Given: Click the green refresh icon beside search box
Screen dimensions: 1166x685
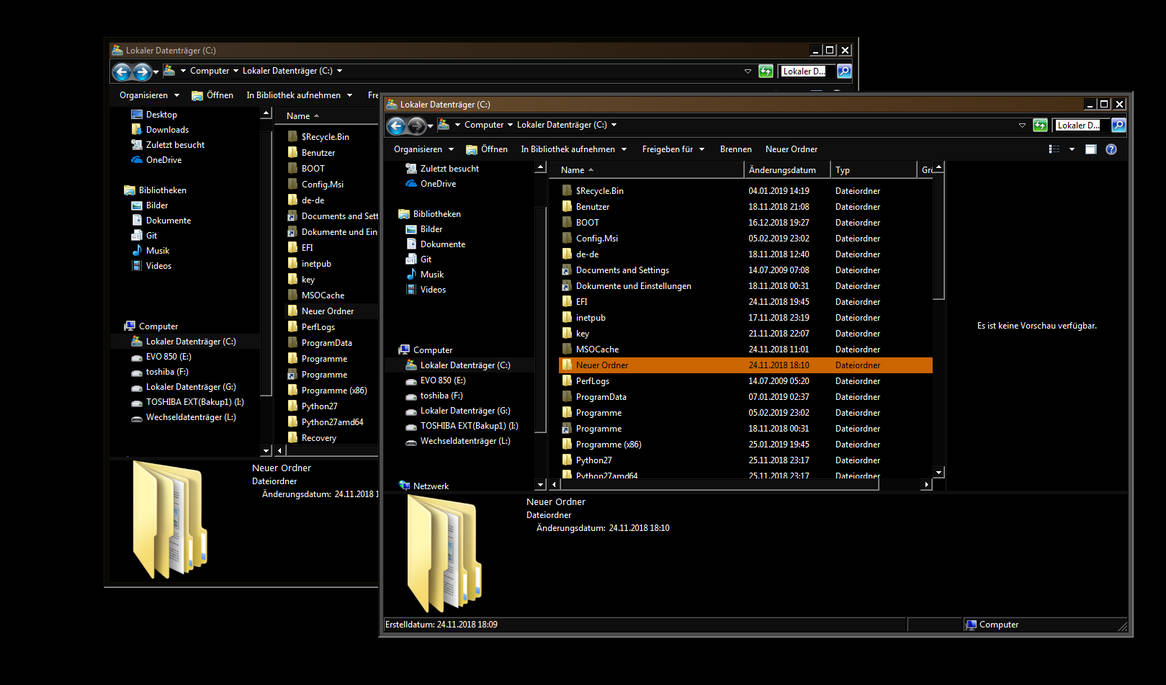Looking at the screenshot, I should 1040,125.
